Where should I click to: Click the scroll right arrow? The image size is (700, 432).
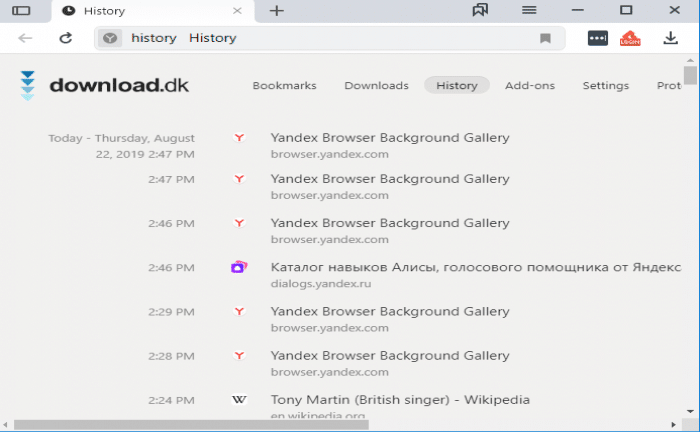pos(673,424)
